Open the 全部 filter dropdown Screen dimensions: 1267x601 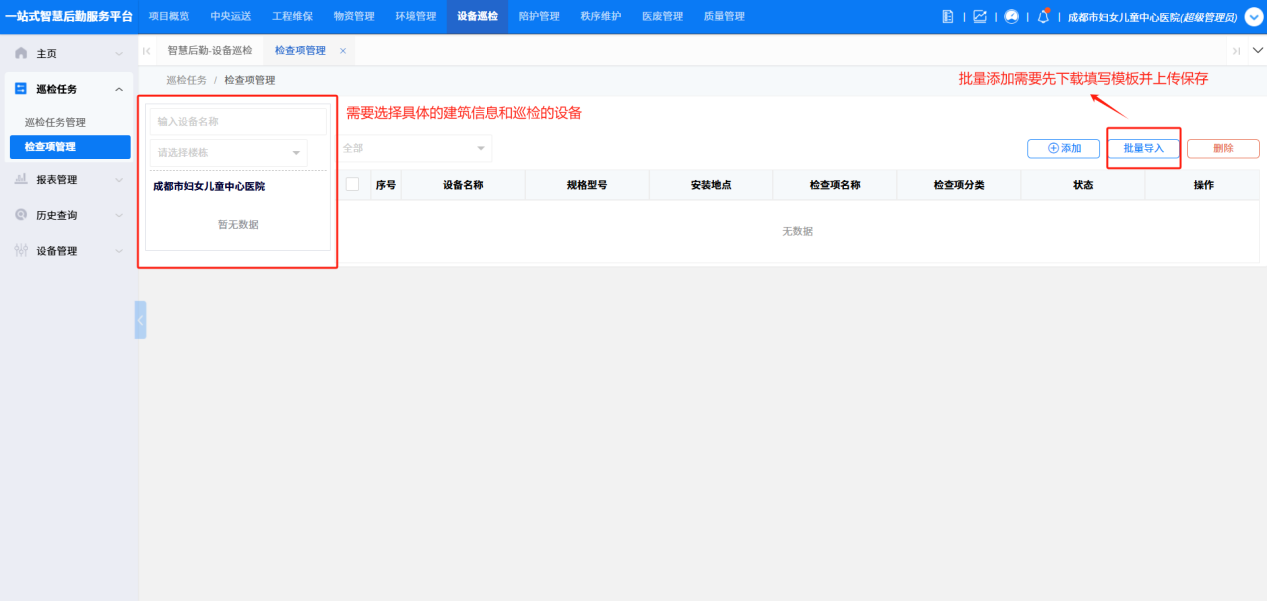pos(414,148)
